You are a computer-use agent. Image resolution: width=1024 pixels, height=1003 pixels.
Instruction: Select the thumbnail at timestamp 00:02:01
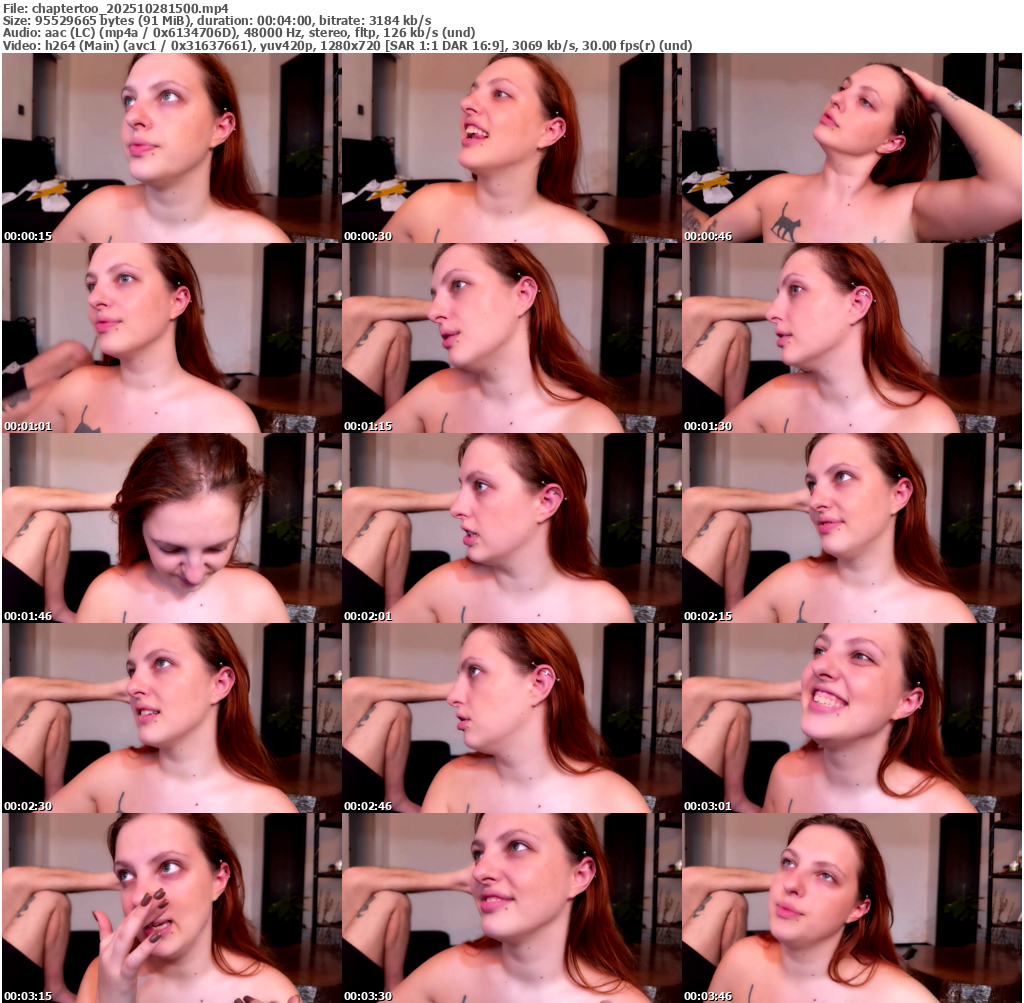pos(511,528)
